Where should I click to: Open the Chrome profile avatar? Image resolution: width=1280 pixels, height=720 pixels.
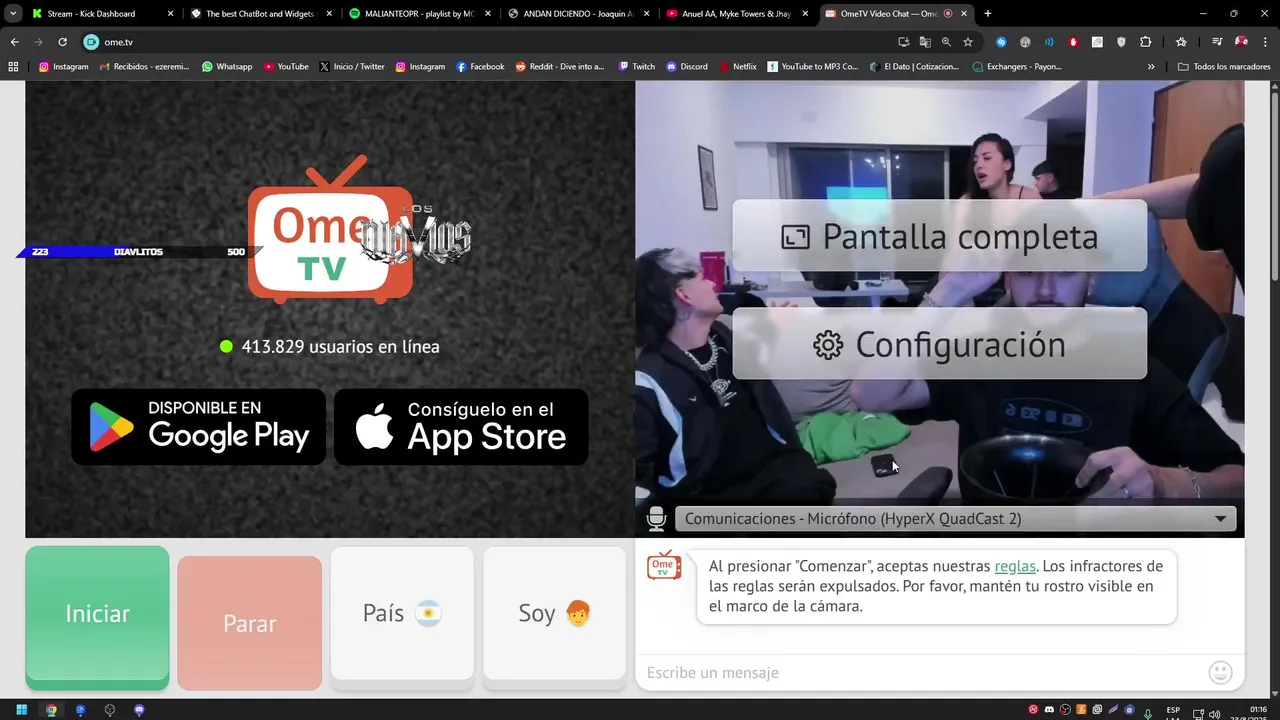1241,42
